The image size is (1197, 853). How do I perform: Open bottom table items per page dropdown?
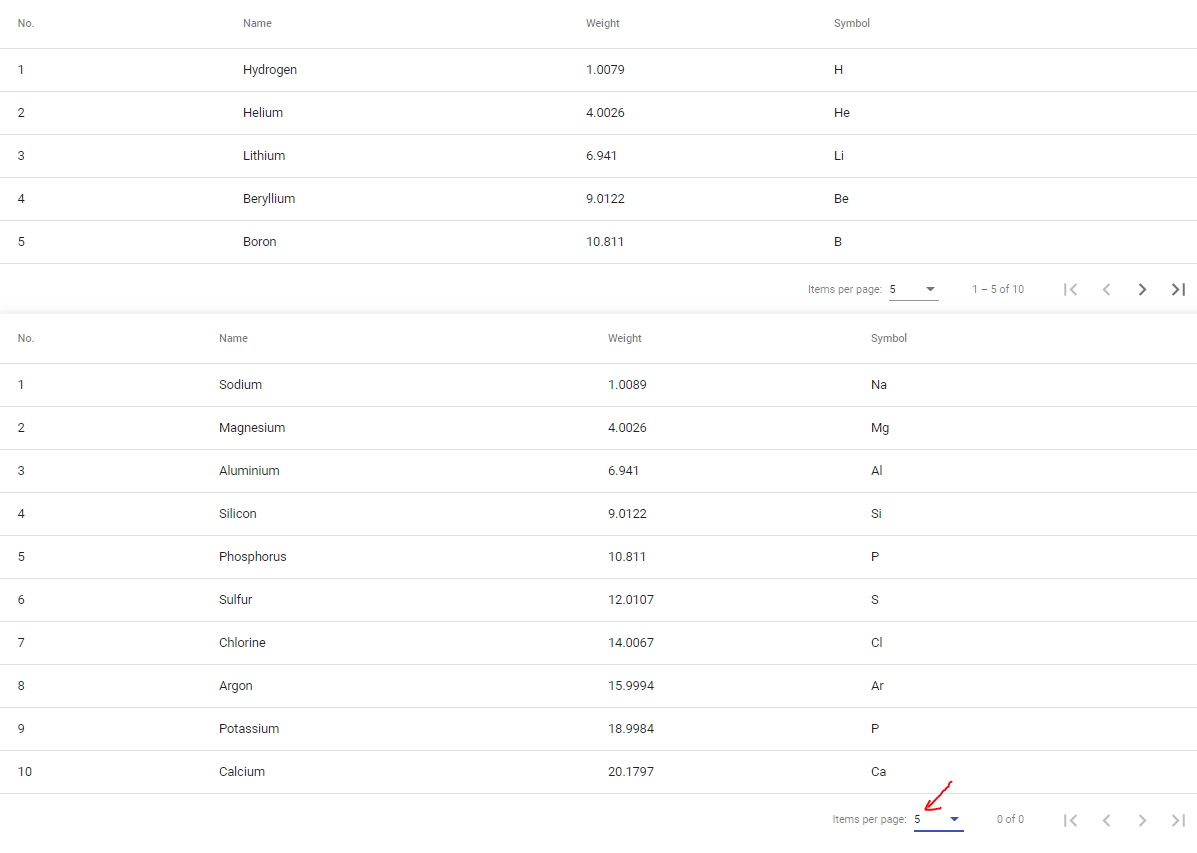(938, 819)
